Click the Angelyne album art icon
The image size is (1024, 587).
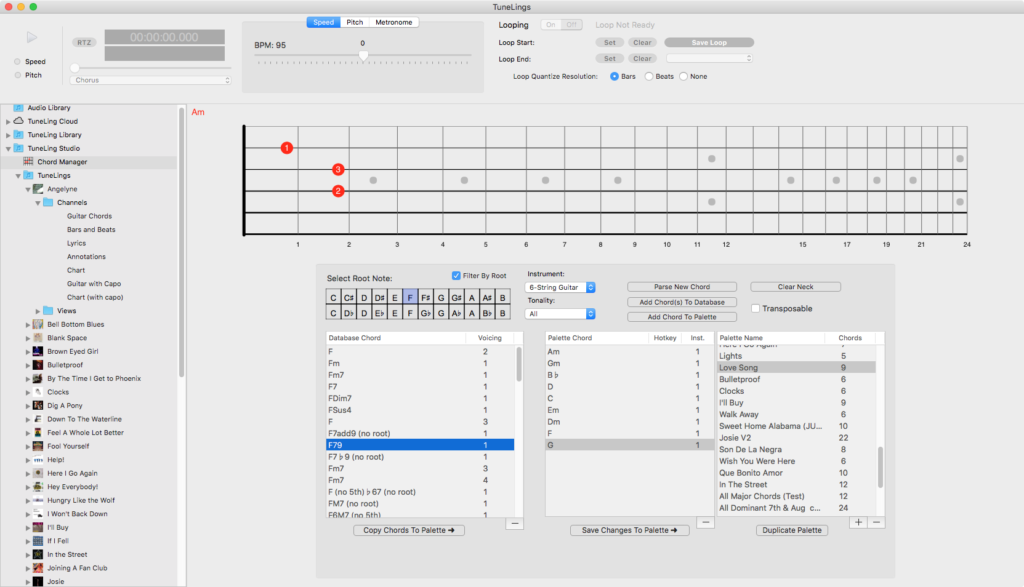(x=38, y=189)
